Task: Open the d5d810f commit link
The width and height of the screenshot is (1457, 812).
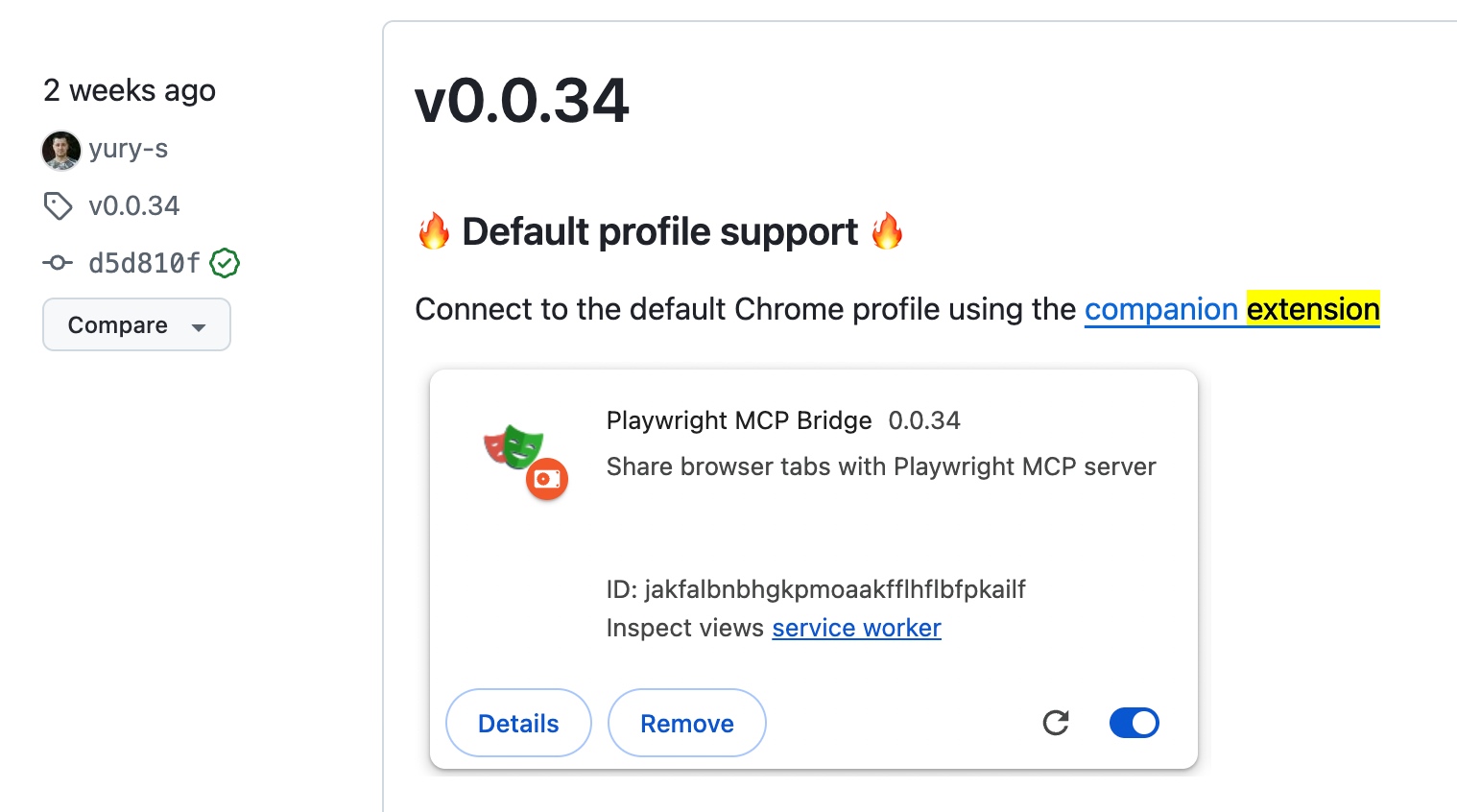Action: (144, 262)
